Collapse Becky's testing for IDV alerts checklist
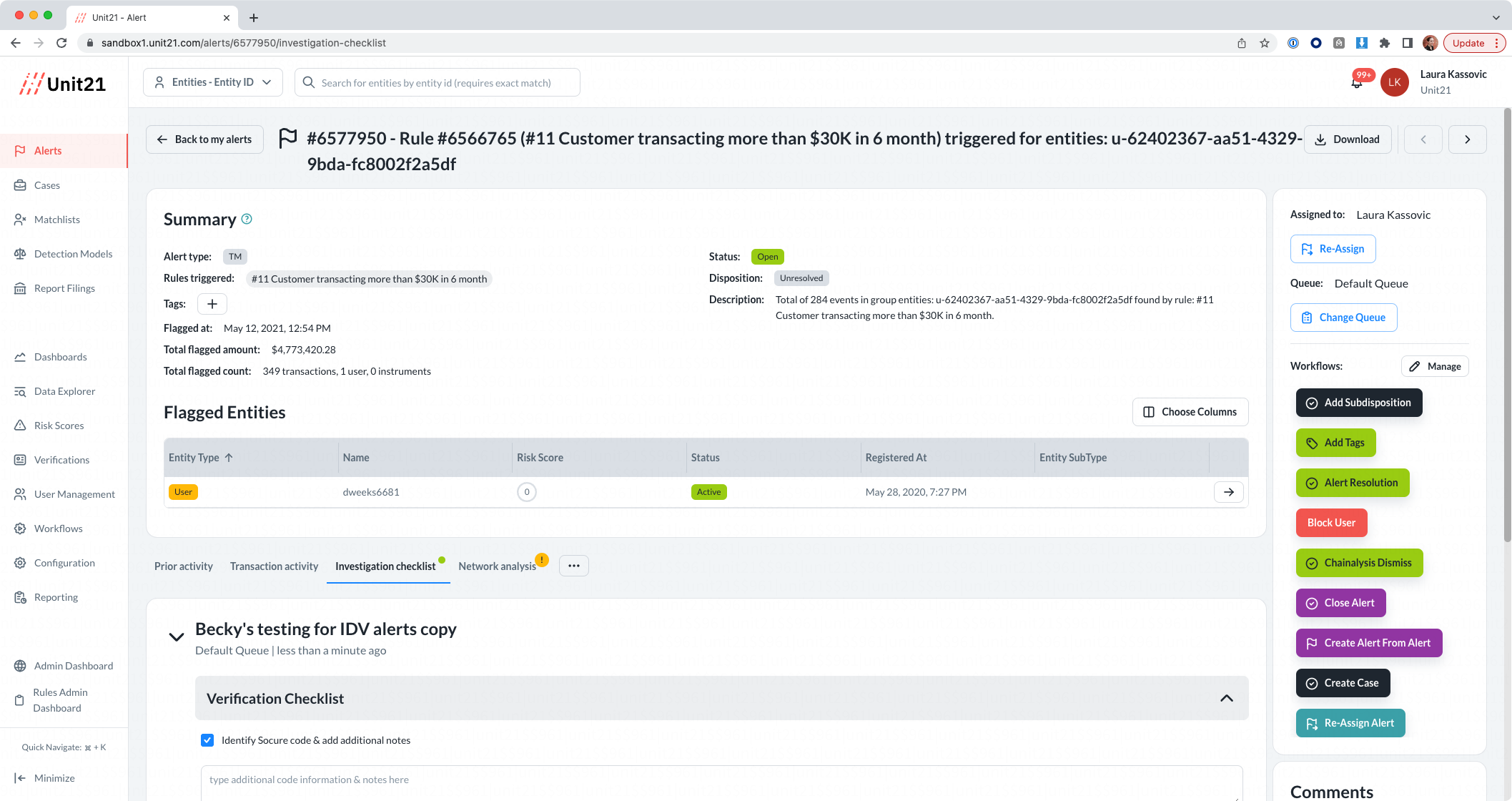The height and width of the screenshot is (801, 1512). click(176, 637)
